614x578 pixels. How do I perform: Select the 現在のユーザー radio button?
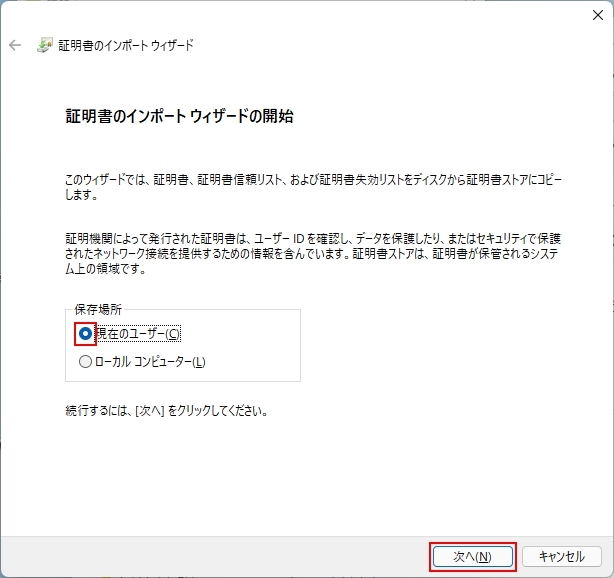point(85,333)
